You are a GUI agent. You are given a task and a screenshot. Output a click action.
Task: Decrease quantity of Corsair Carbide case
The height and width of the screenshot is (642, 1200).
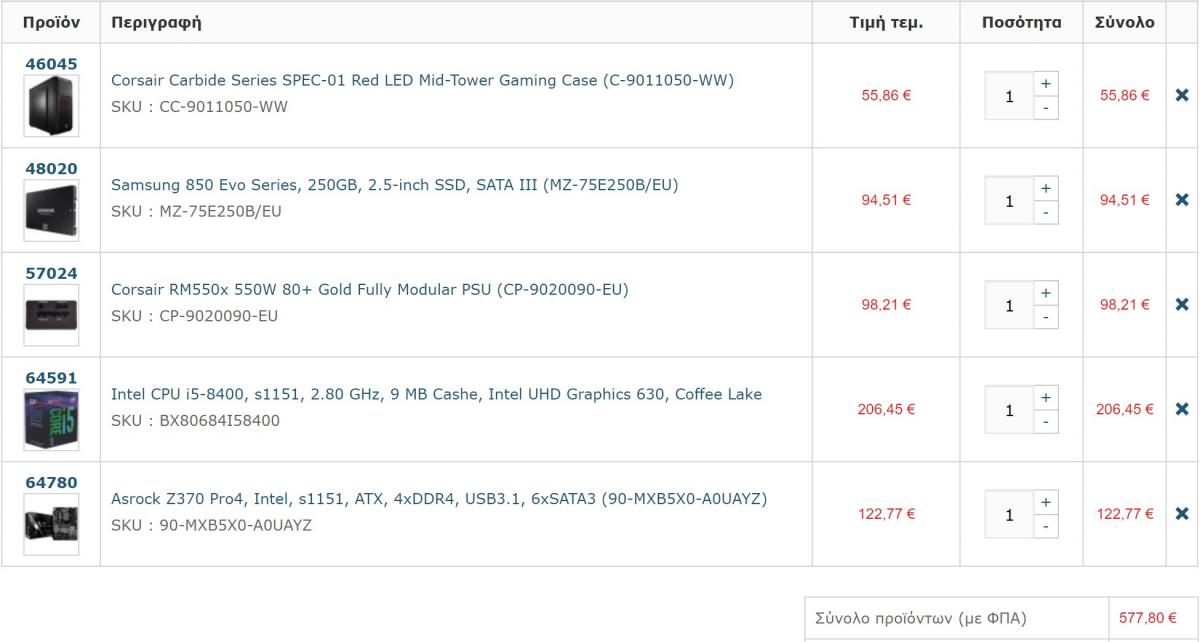(x=1046, y=107)
